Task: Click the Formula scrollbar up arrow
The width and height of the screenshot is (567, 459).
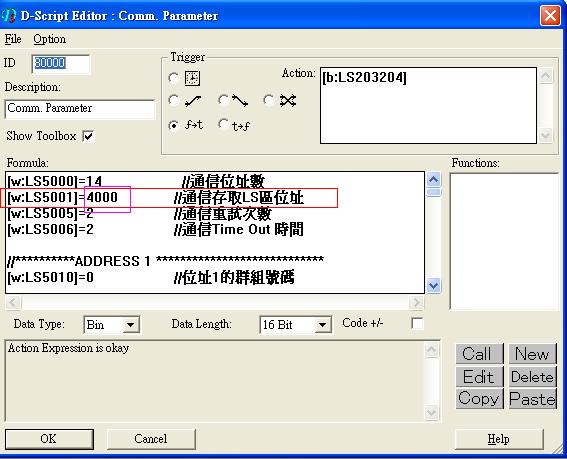Action: (x=434, y=179)
